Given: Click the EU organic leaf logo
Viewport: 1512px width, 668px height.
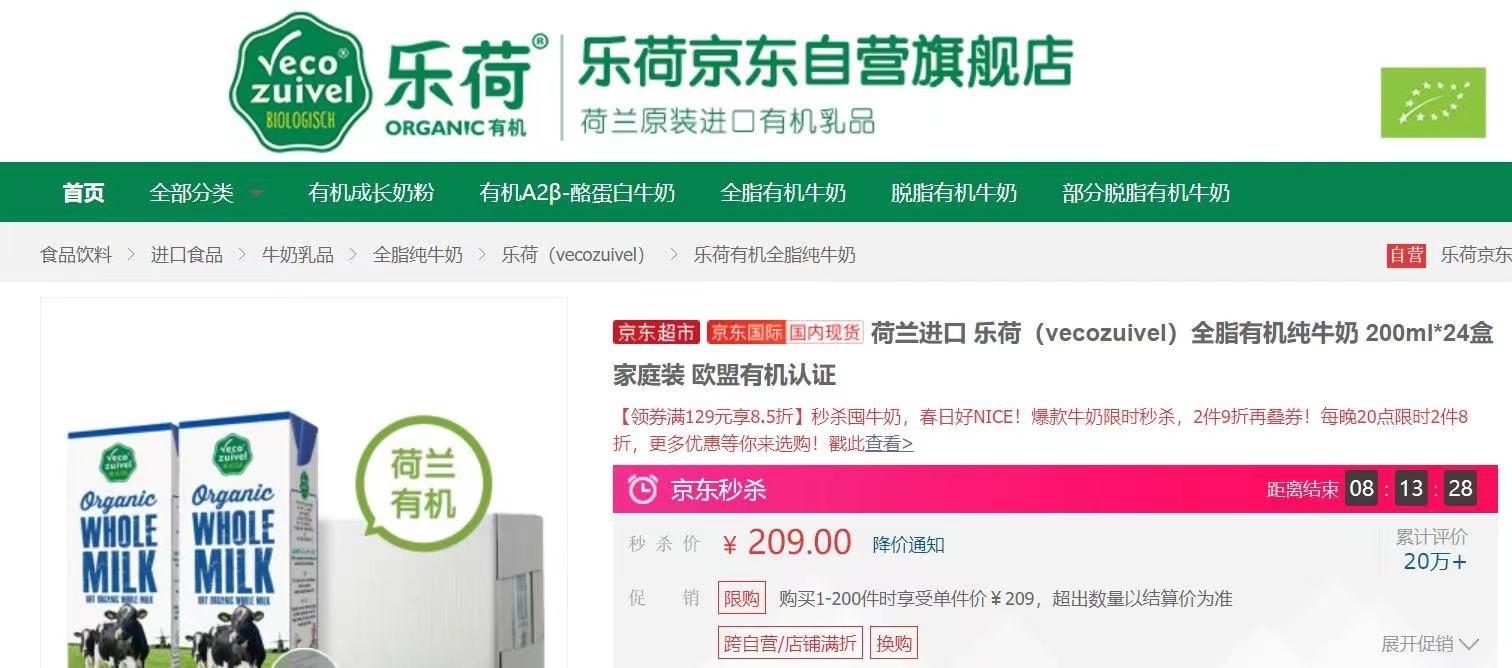Looking at the screenshot, I should pyautogui.click(x=1434, y=103).
